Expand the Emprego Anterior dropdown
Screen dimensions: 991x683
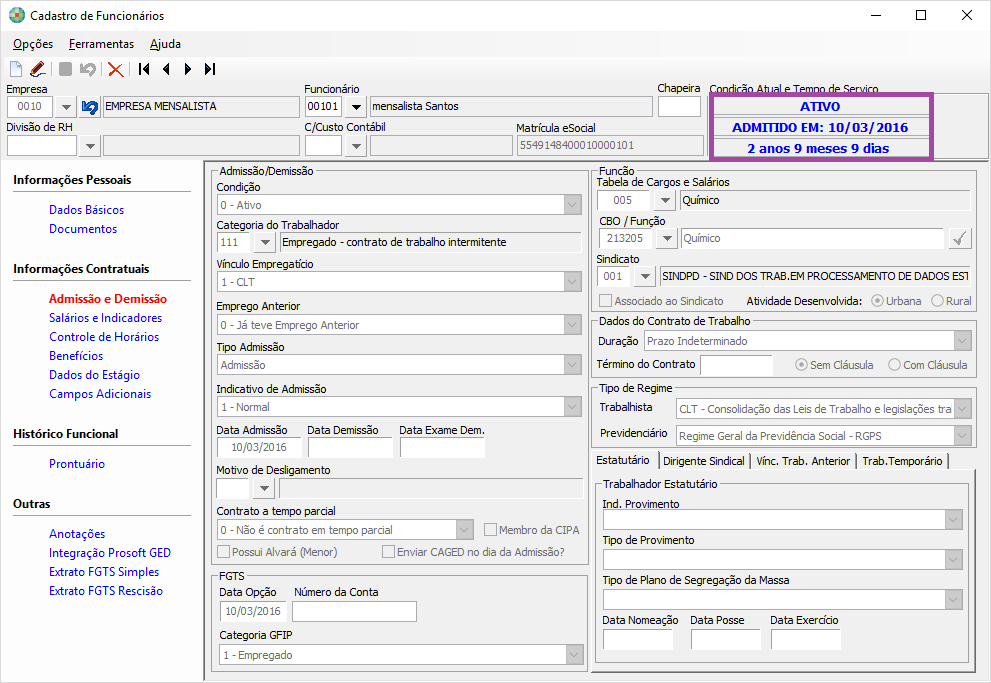[573, 325]
